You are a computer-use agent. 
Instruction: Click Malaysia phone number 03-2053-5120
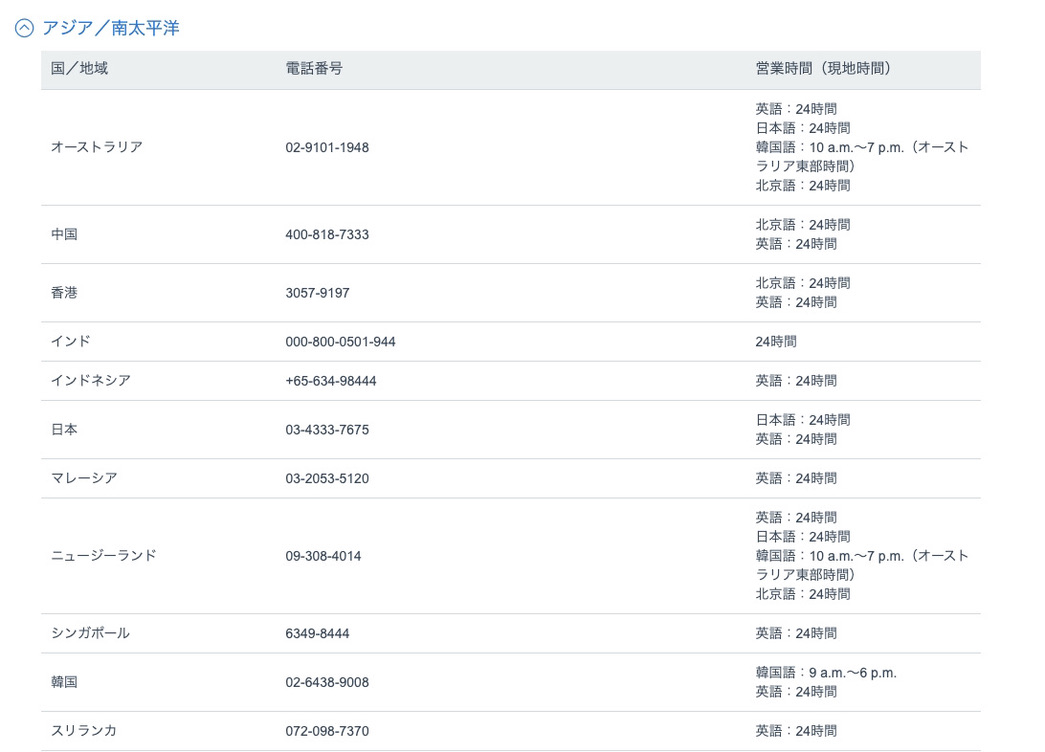coord(327,479)
